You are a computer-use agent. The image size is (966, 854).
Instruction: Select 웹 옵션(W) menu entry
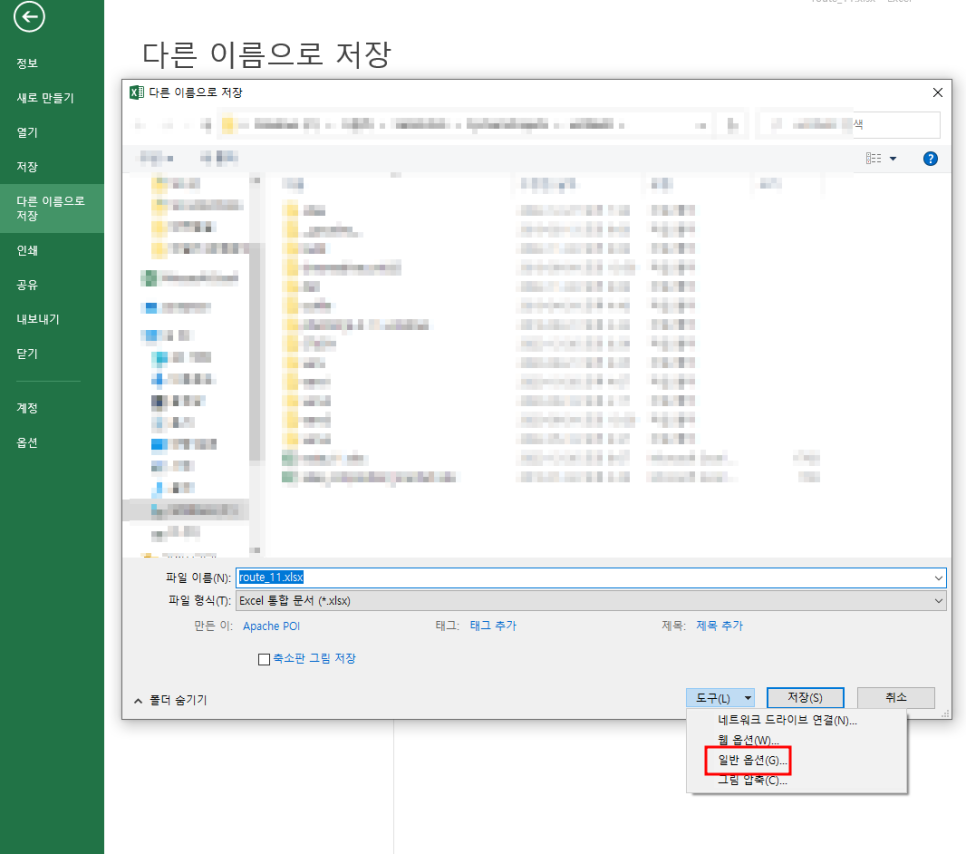(x=749, y=739)
